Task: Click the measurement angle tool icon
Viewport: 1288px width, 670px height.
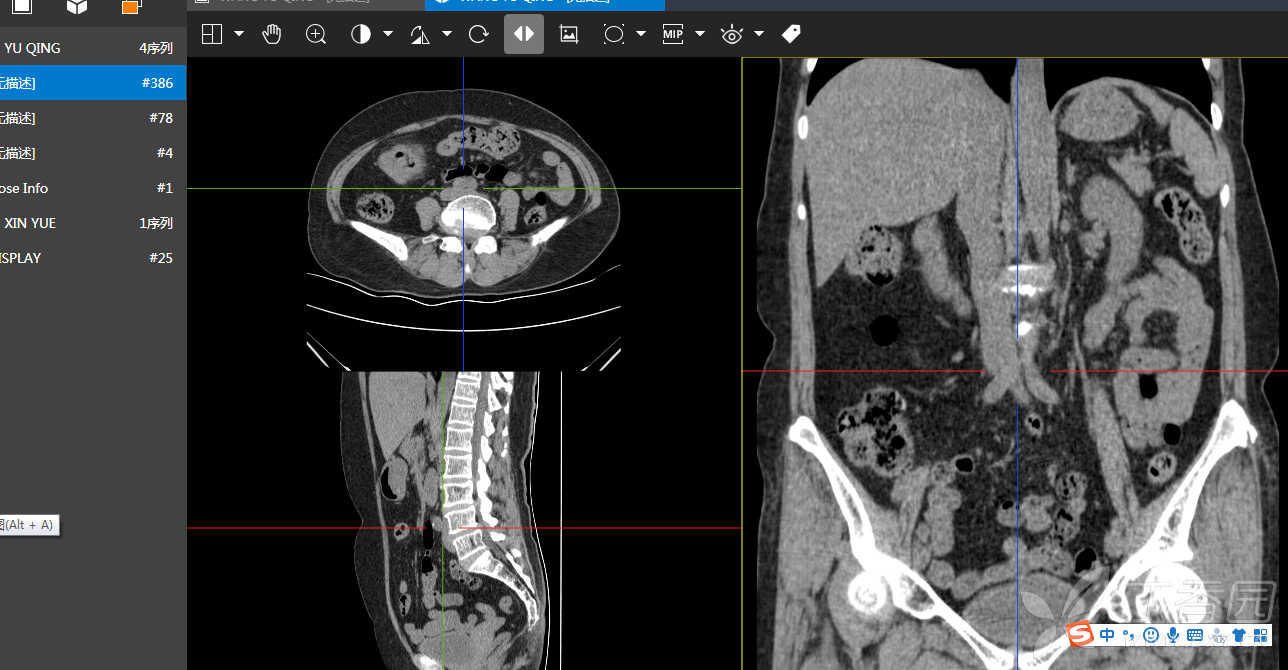Action: click(420, 34)
